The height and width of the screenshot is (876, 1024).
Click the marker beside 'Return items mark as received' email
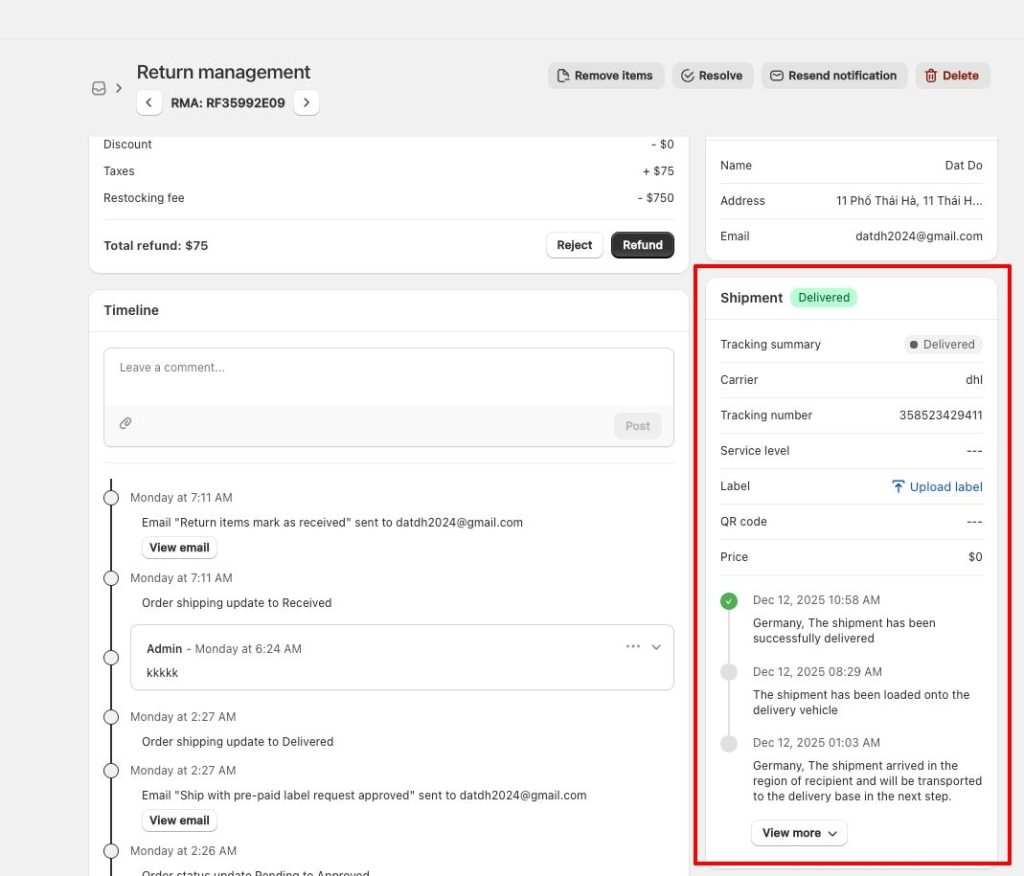[x=111, y=498]
